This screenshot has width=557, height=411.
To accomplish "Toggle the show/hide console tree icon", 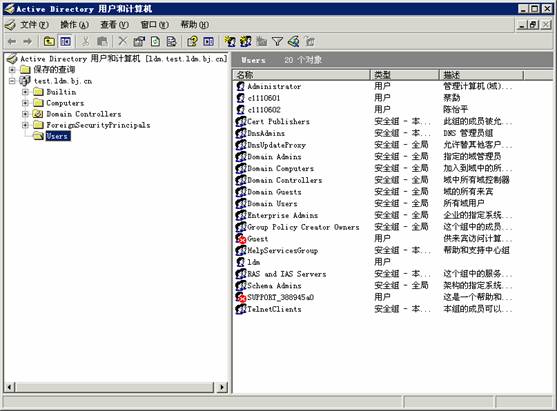I will tap(65, 42).
